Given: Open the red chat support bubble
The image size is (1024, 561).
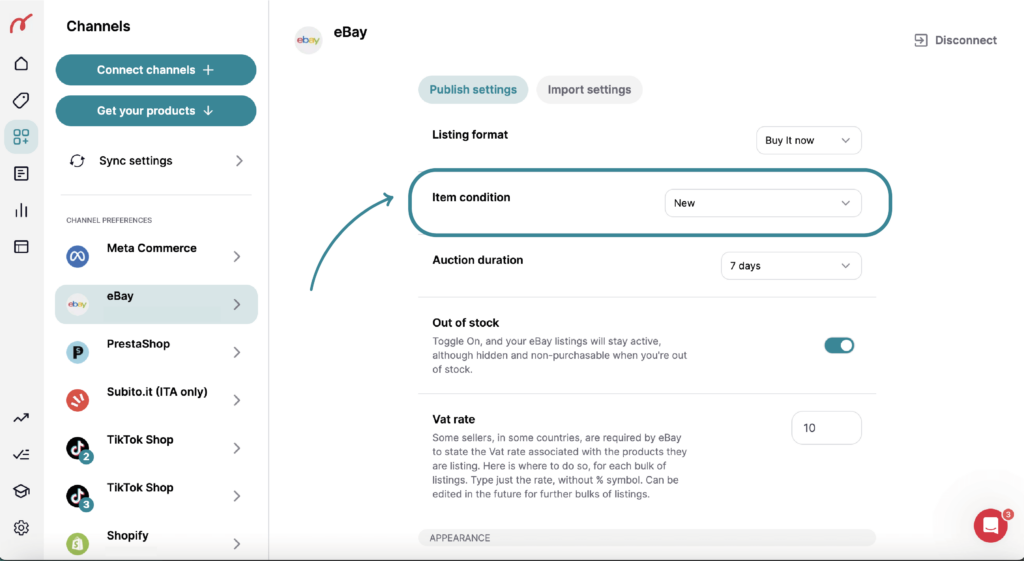Looking at the screenshot, I should [x=990, y=525].
